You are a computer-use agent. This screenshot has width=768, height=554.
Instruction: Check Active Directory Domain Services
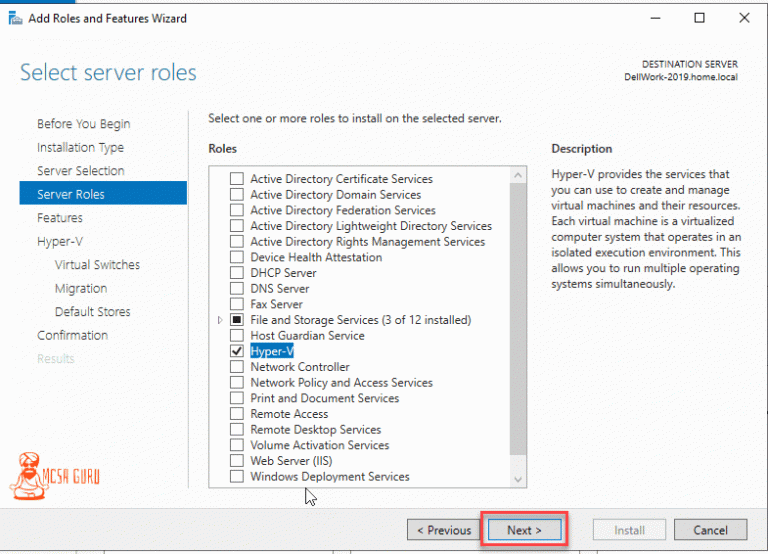[237, 194]
